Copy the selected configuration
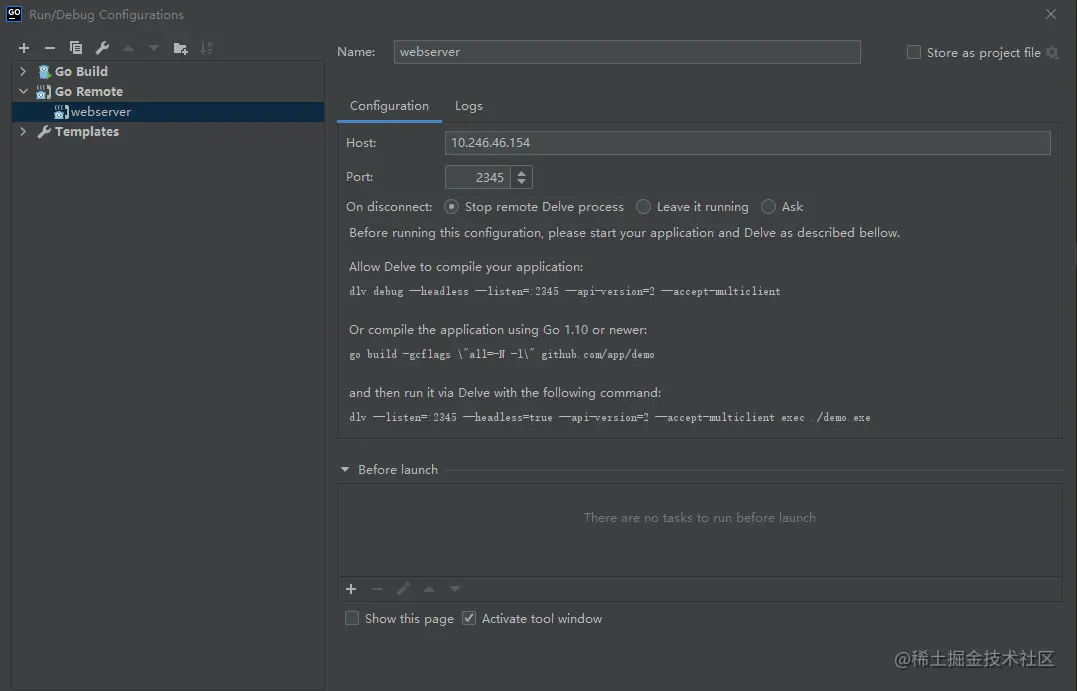The image size is (1077, 691). tap(76, 48)
